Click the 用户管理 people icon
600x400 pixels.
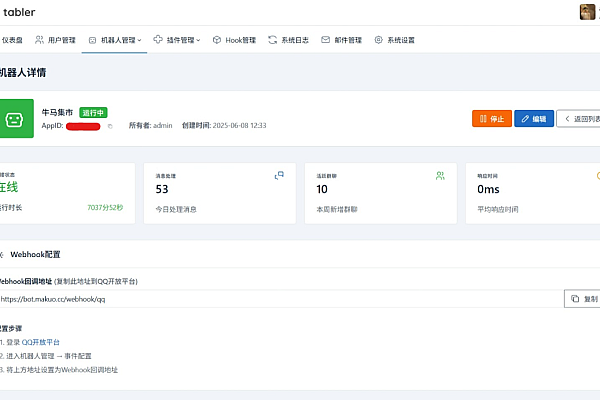point(39,40)
